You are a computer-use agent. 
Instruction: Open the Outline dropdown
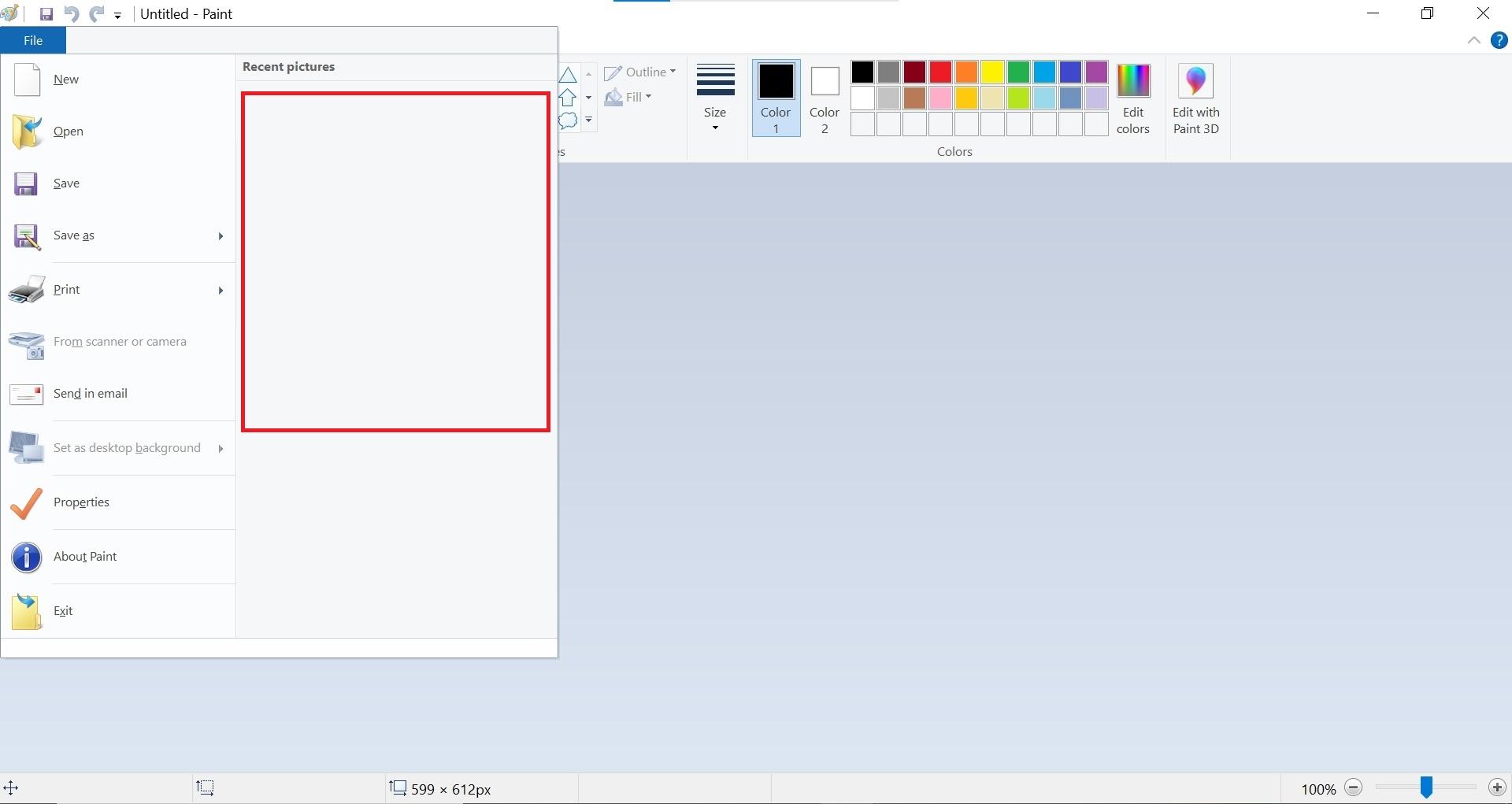[x=640, y=72]
